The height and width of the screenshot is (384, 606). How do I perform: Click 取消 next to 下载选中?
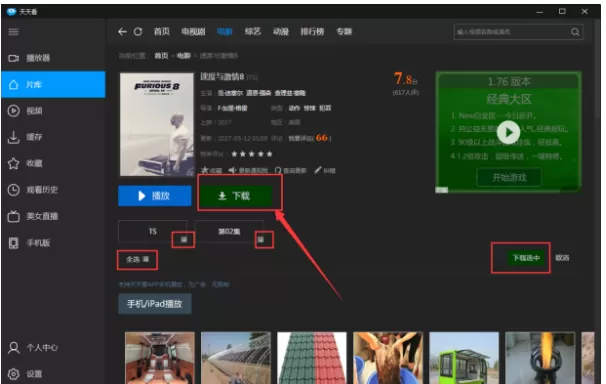(562, 258)
